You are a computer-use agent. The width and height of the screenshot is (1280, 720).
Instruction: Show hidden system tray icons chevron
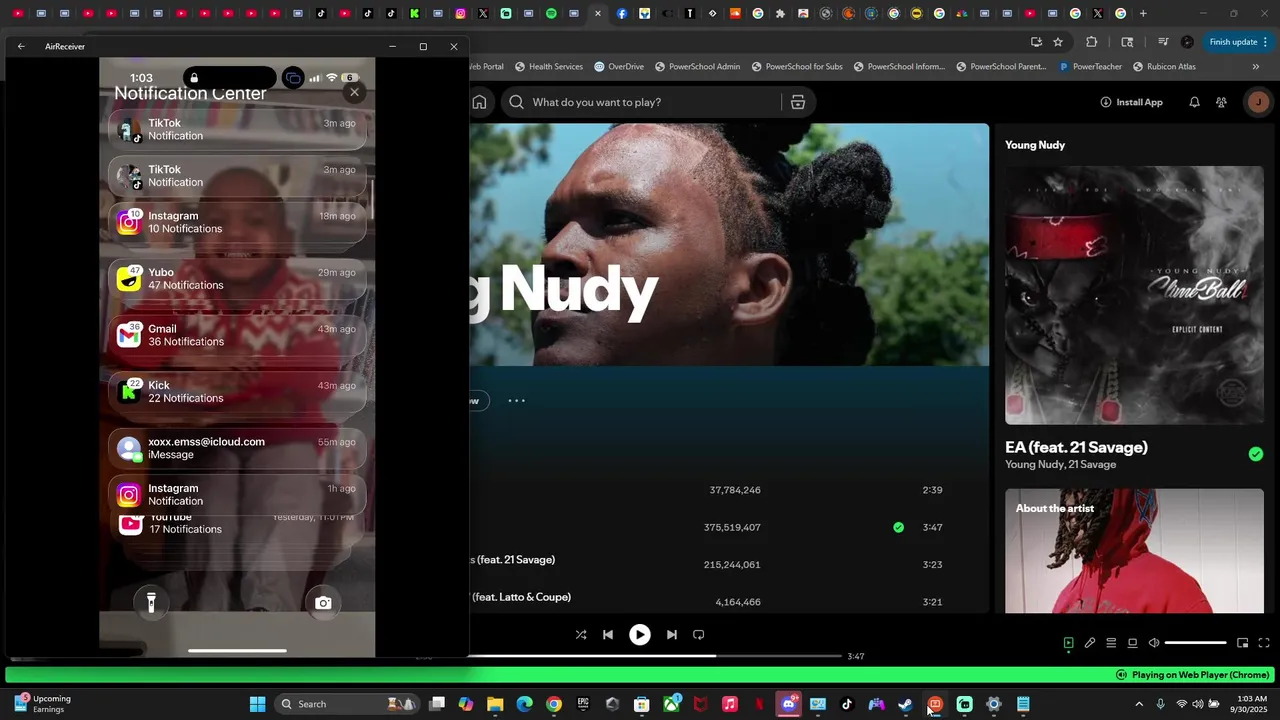[x=1138, y=704]
